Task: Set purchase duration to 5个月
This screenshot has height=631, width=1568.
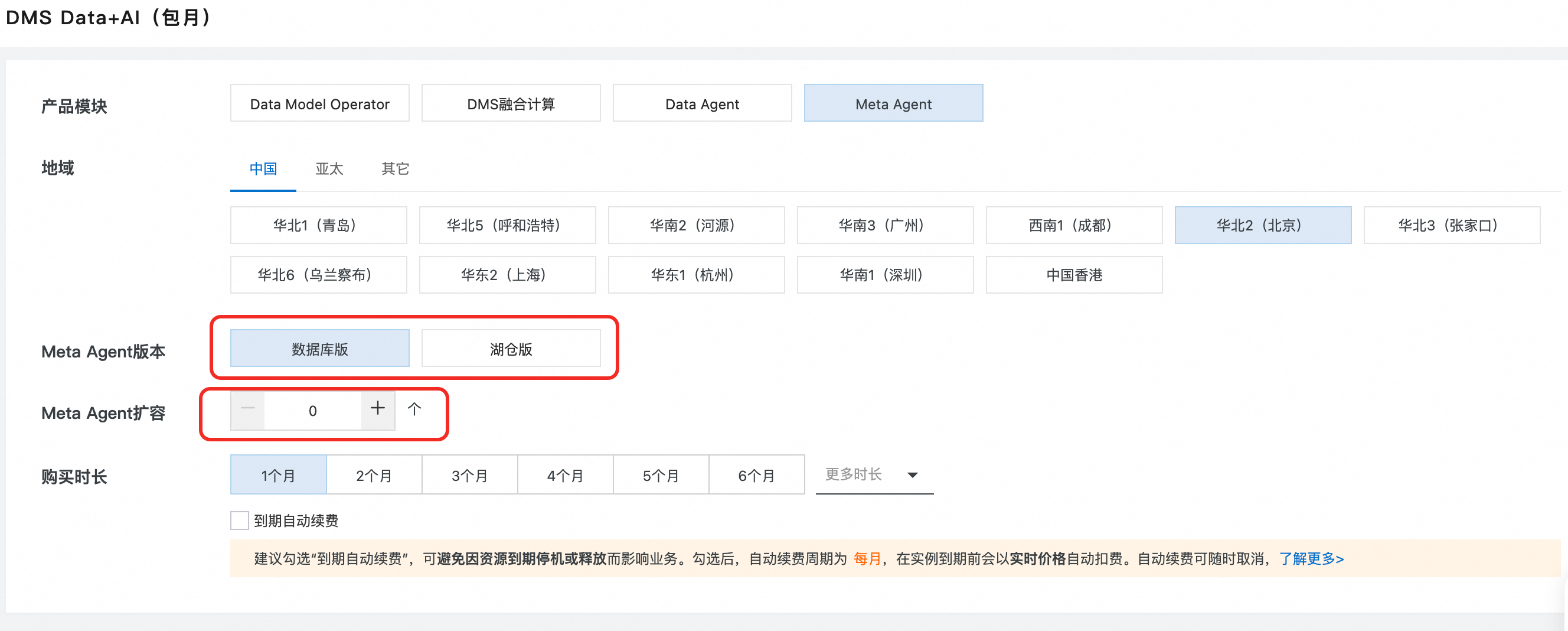Action: tap(661, 474)
